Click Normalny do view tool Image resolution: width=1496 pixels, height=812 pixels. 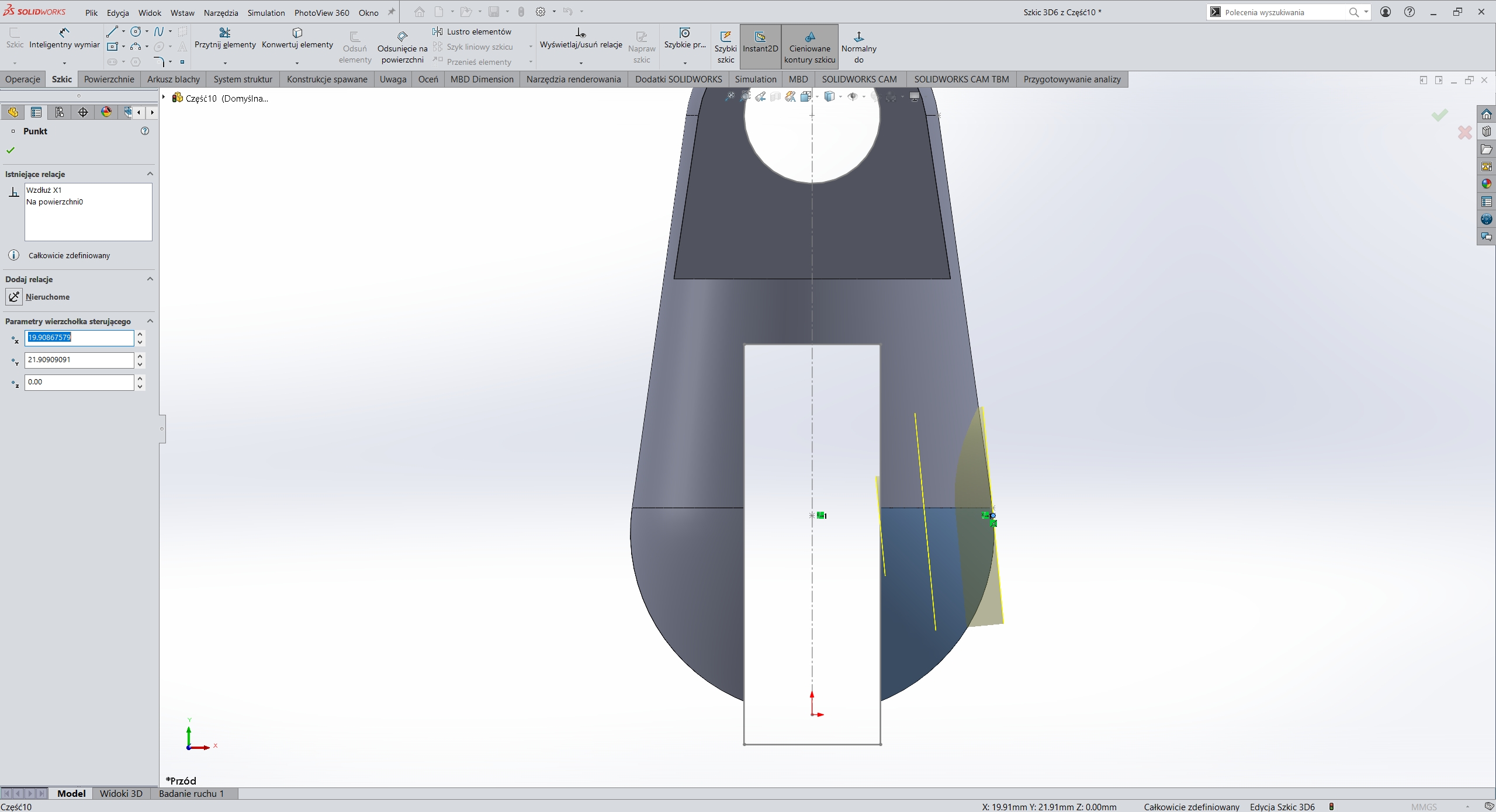click(858, 47)
